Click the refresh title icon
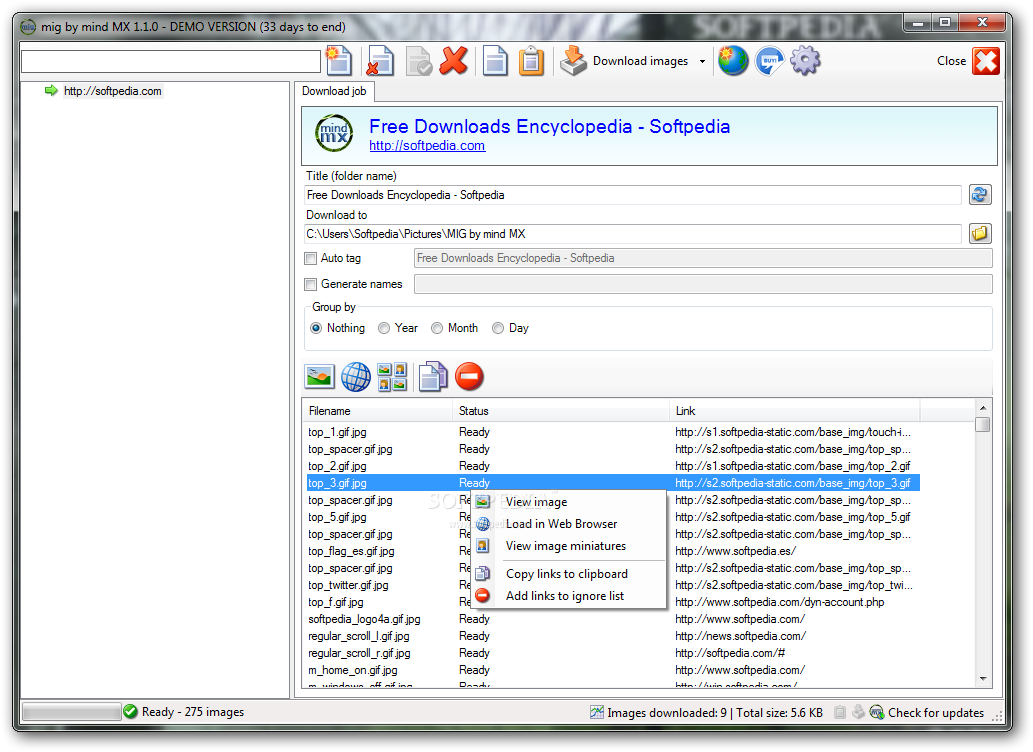 click(980, 194)
